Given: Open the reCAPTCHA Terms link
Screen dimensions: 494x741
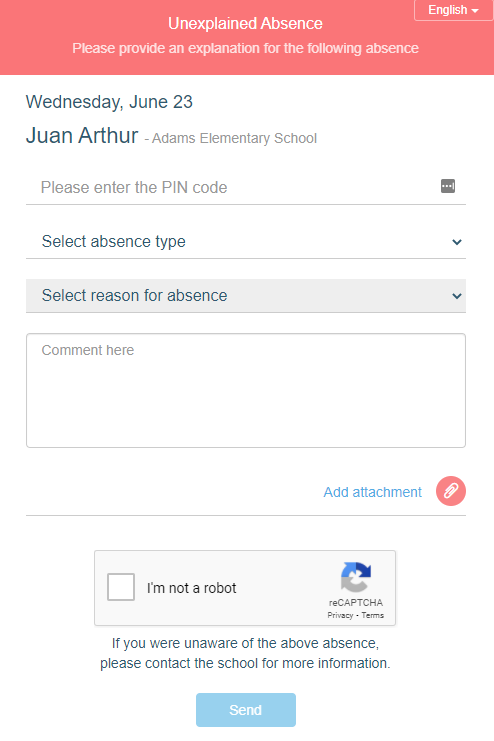Looking at the screenshot, I should coord(373,615).
